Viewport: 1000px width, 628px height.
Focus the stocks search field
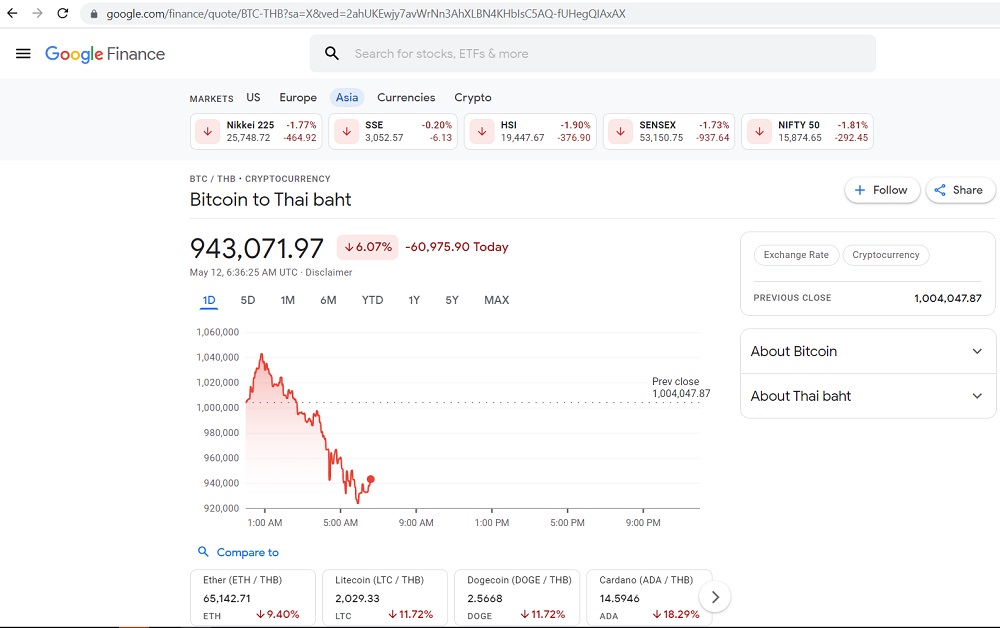point(592,54)
